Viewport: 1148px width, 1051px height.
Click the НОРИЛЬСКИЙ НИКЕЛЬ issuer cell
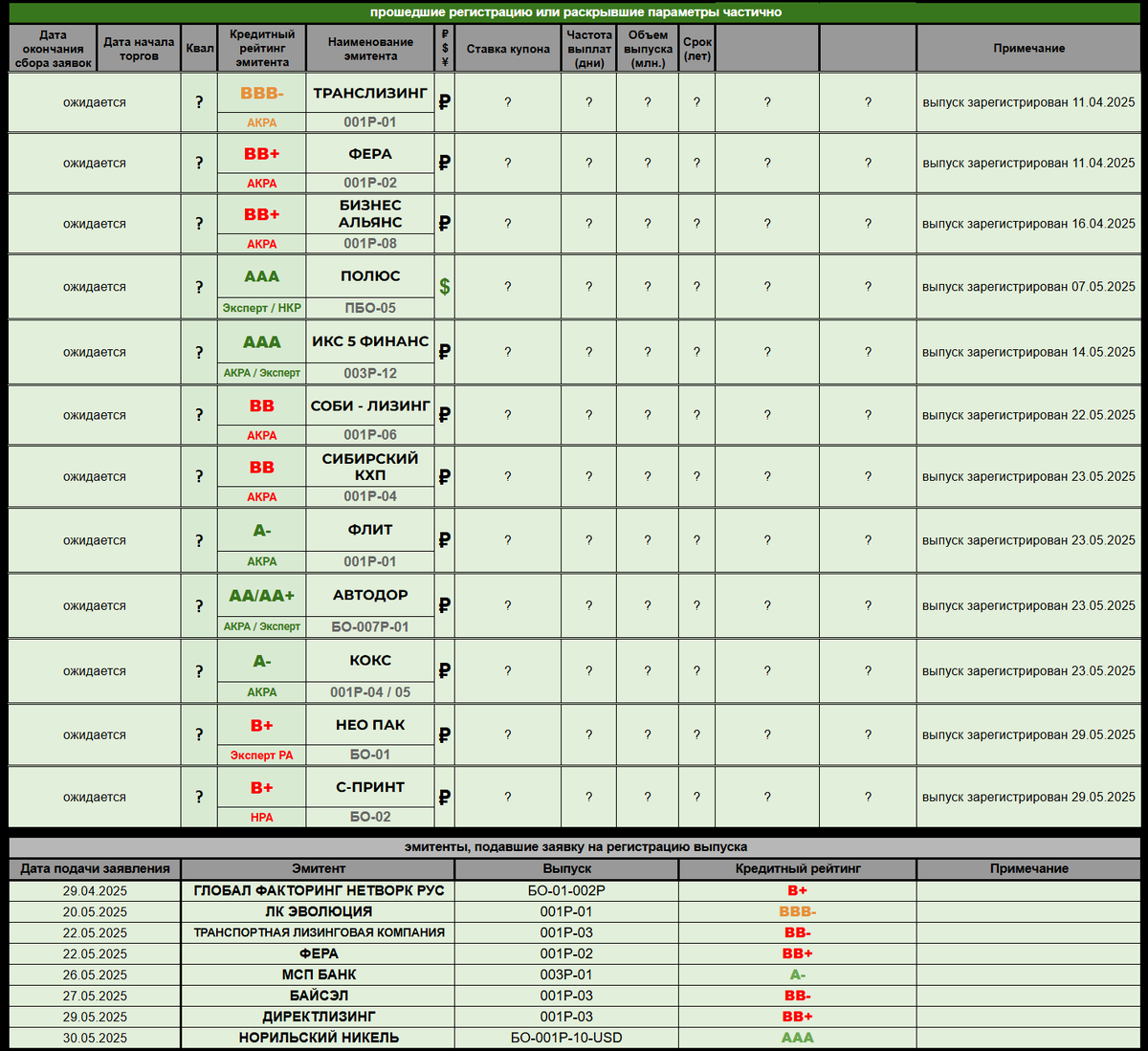point(319,1038)
